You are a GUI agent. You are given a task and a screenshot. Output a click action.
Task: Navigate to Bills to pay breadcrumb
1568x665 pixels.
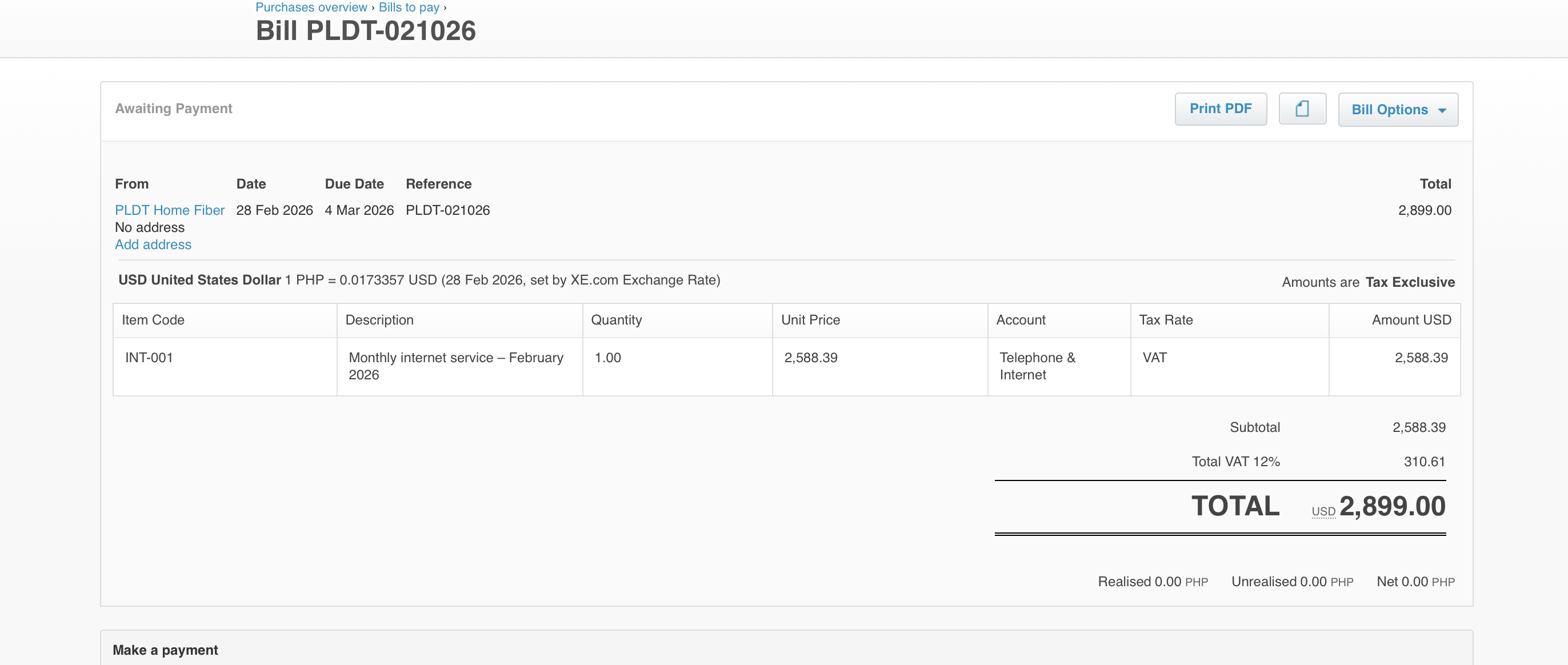click(x=409, y=7)
